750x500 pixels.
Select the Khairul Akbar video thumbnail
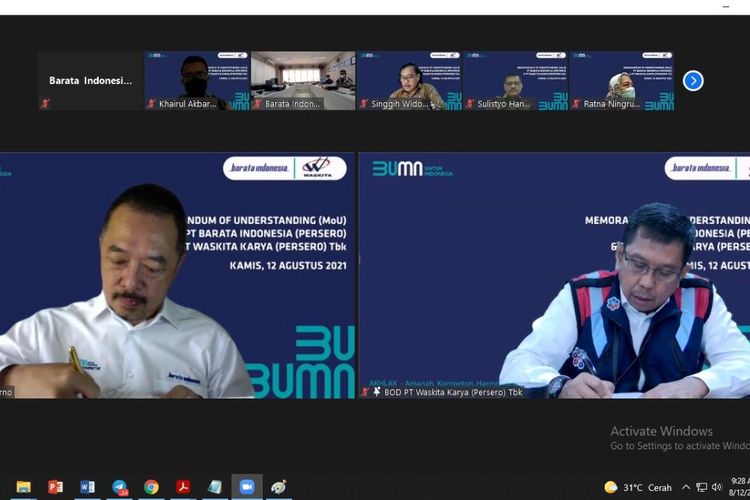pyautogui.click(x=197, y=81)
